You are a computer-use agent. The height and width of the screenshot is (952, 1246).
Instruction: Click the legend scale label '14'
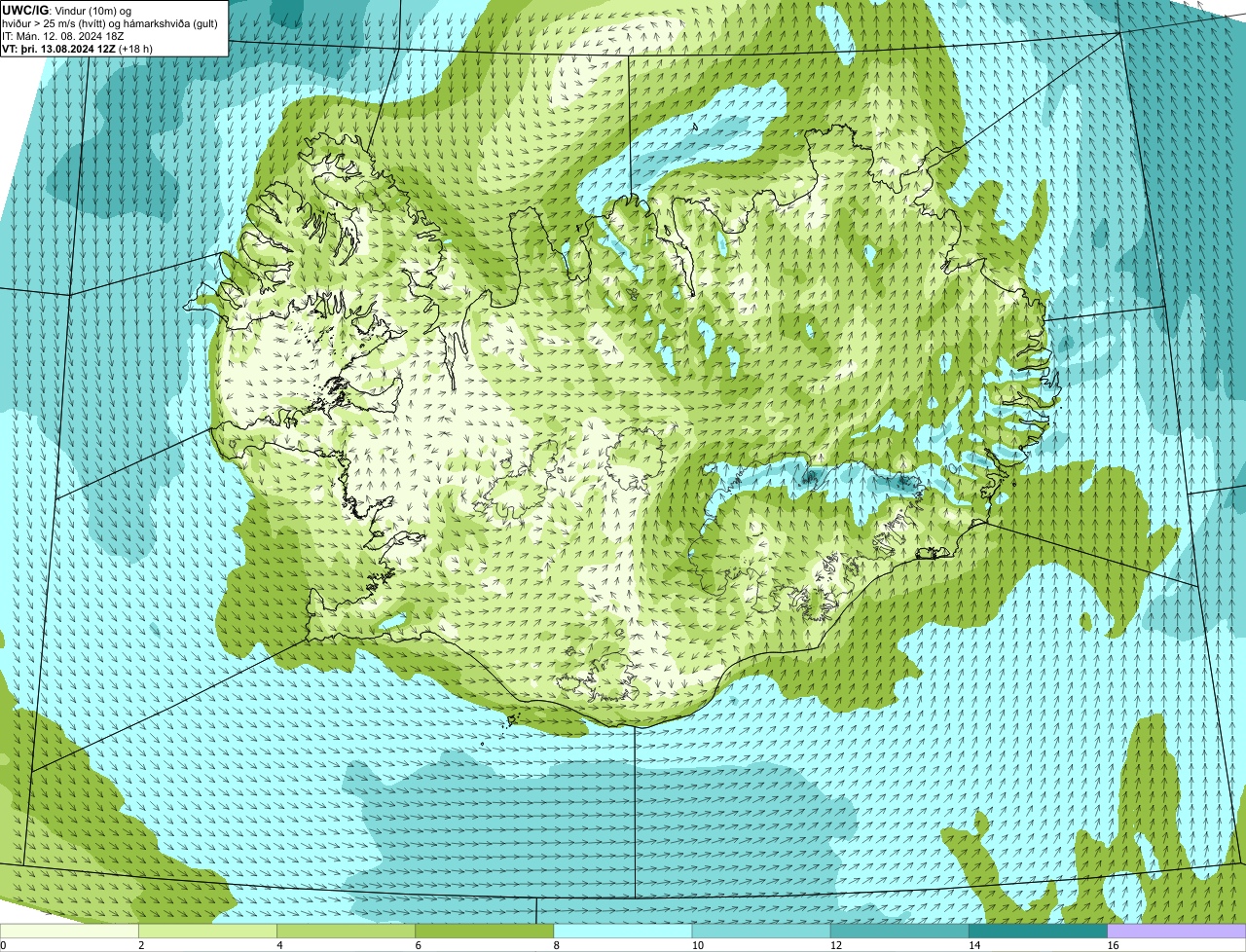click(974, 945)
